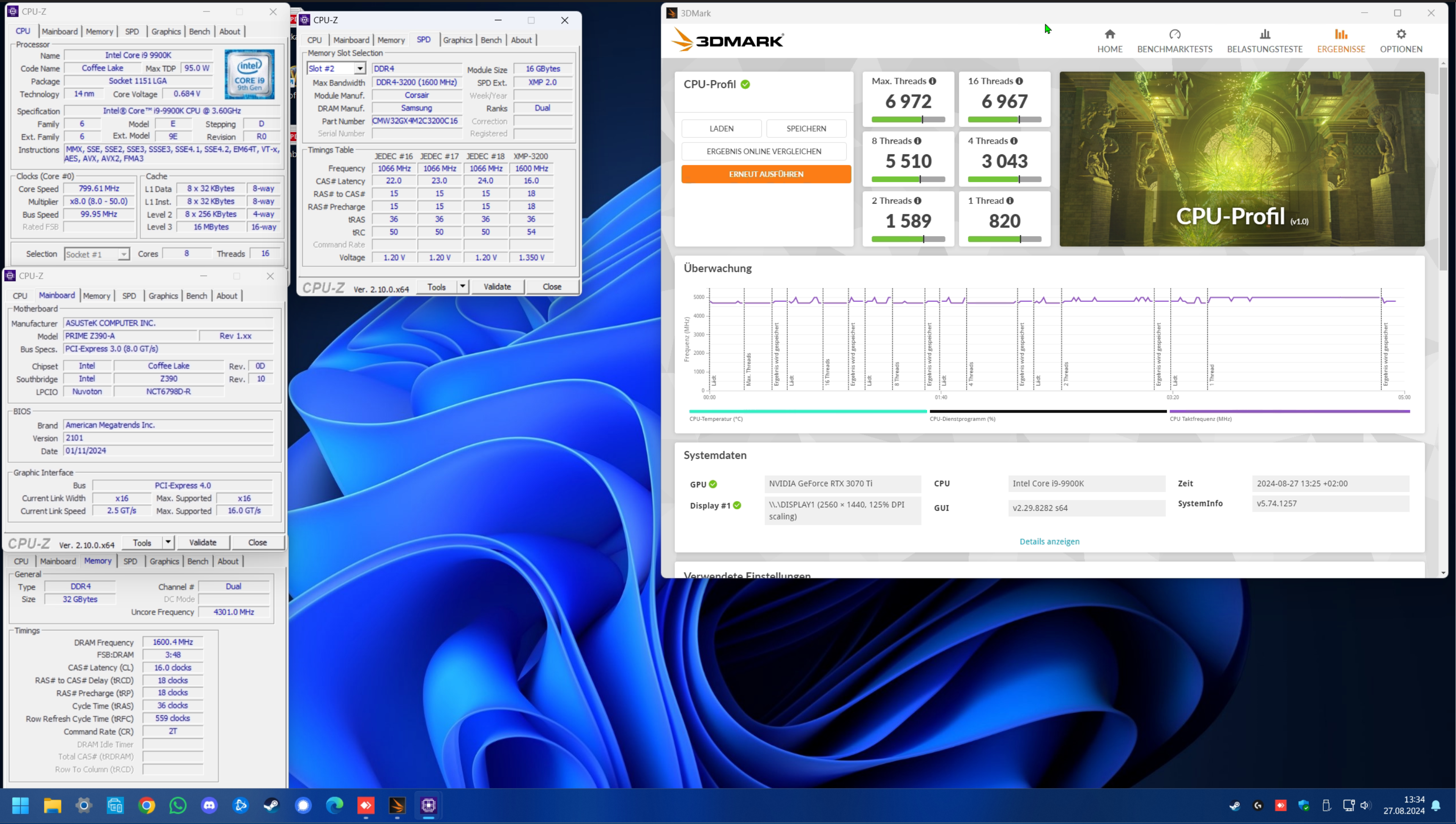1456x824 pixels.
Task: Click the 1 Thread score bar
Action: (1004, 239)
